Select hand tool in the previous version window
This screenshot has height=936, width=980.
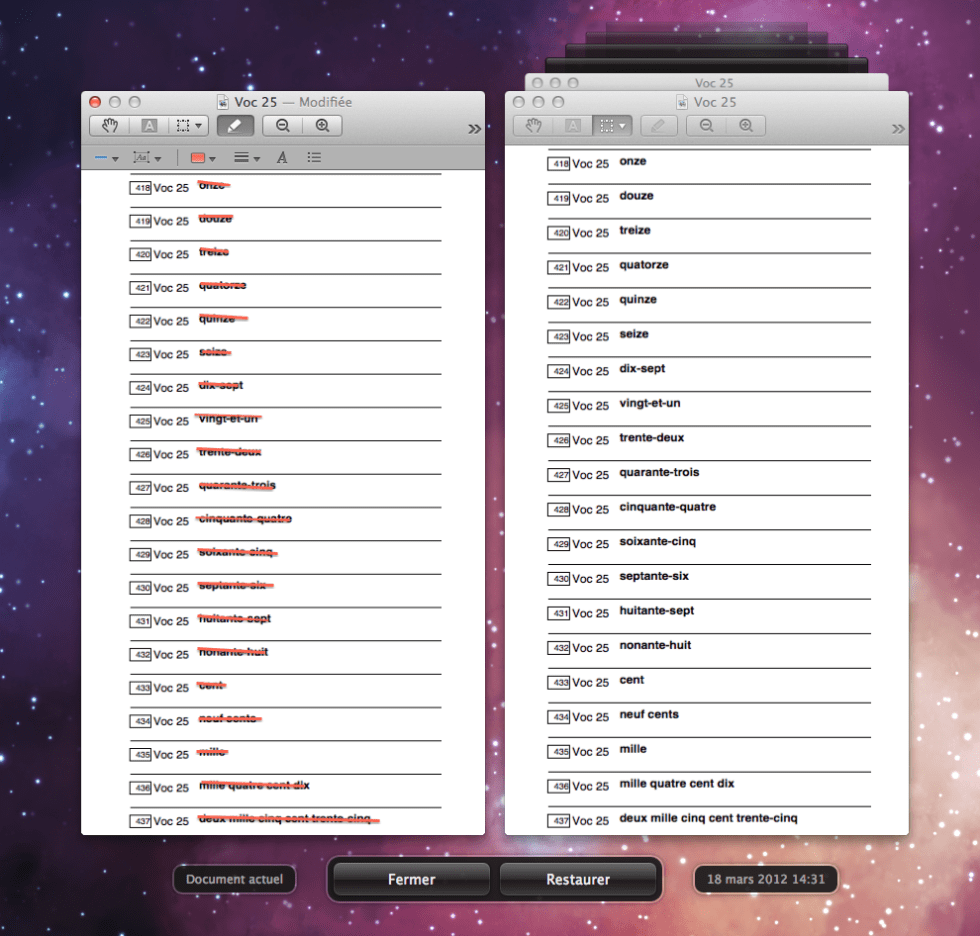534,126
